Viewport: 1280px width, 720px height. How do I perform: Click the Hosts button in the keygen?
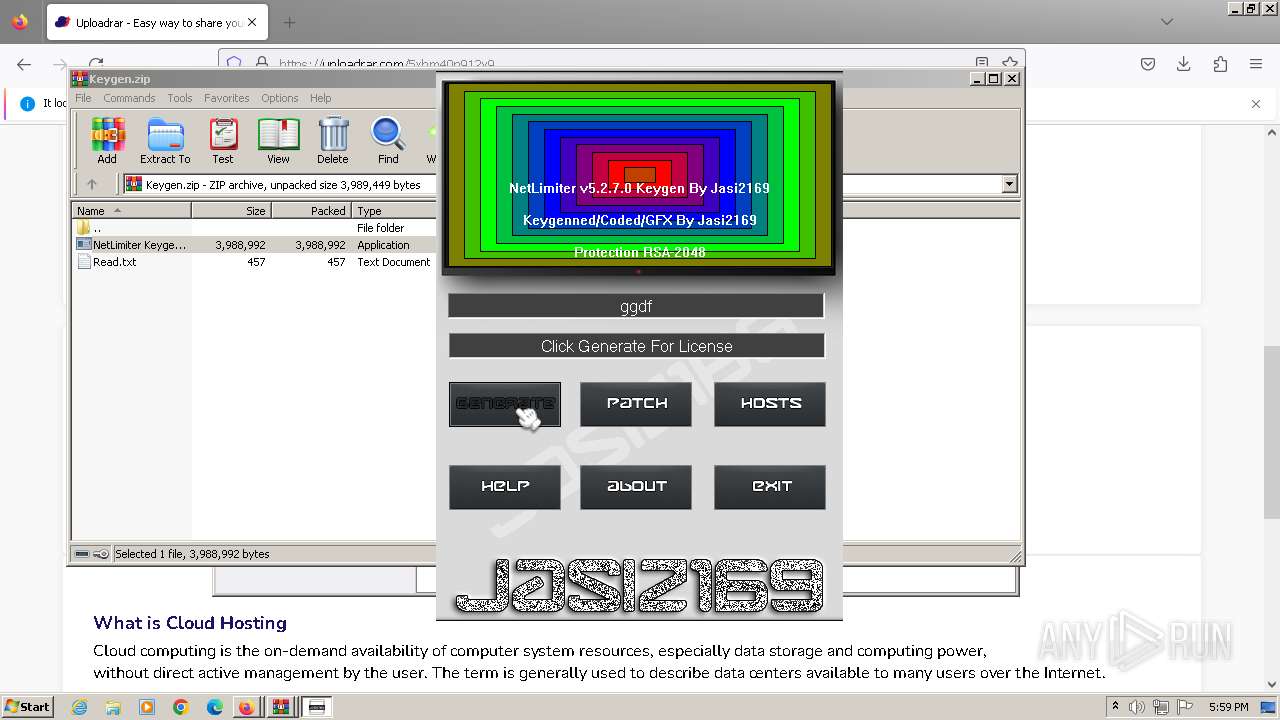(770, 404)
